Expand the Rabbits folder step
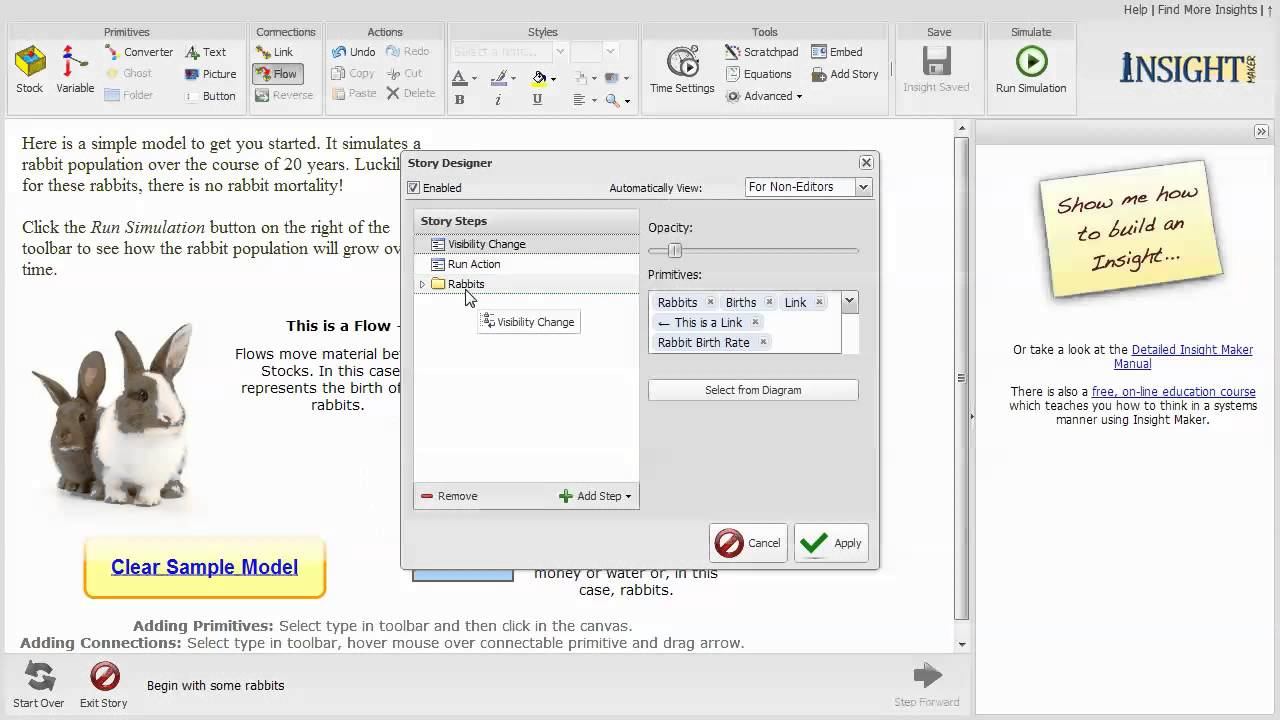Viewport: 1280px width, 720px height. click(422, 285)
